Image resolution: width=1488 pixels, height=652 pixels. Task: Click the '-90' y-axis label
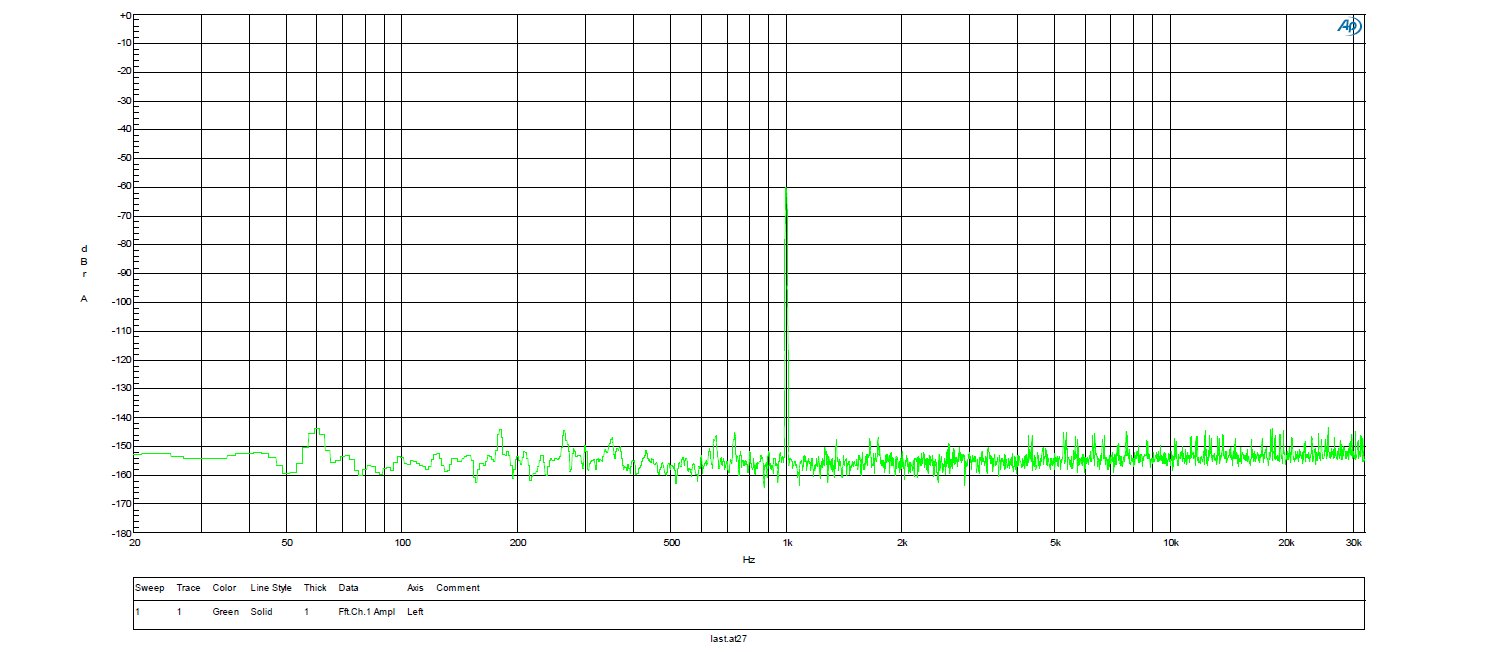125,273
